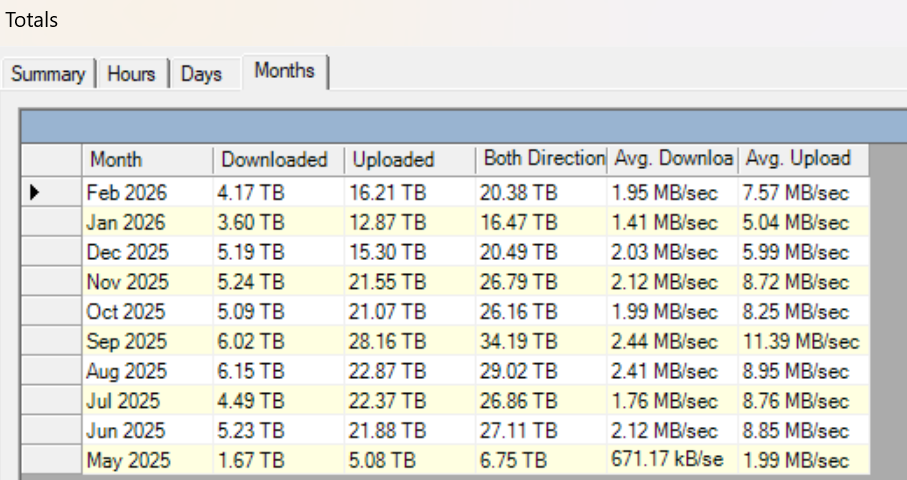Open the Hours tab
907x480 pixels.
pyautogui.click(x=132, y=73)
